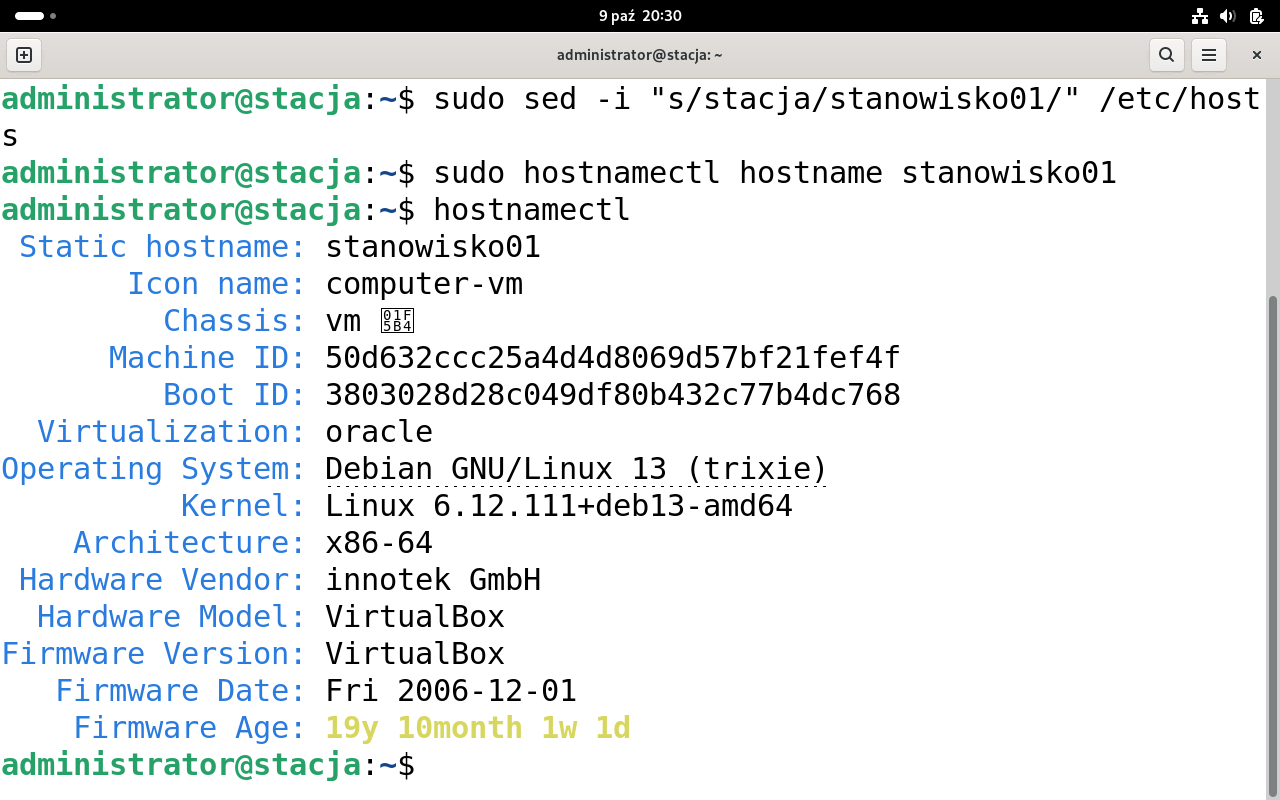Image resolution: width=1280 pixels, height=800 pixels.
Task: Click the virtualization value 'oracle'
Action: [379, 432]
